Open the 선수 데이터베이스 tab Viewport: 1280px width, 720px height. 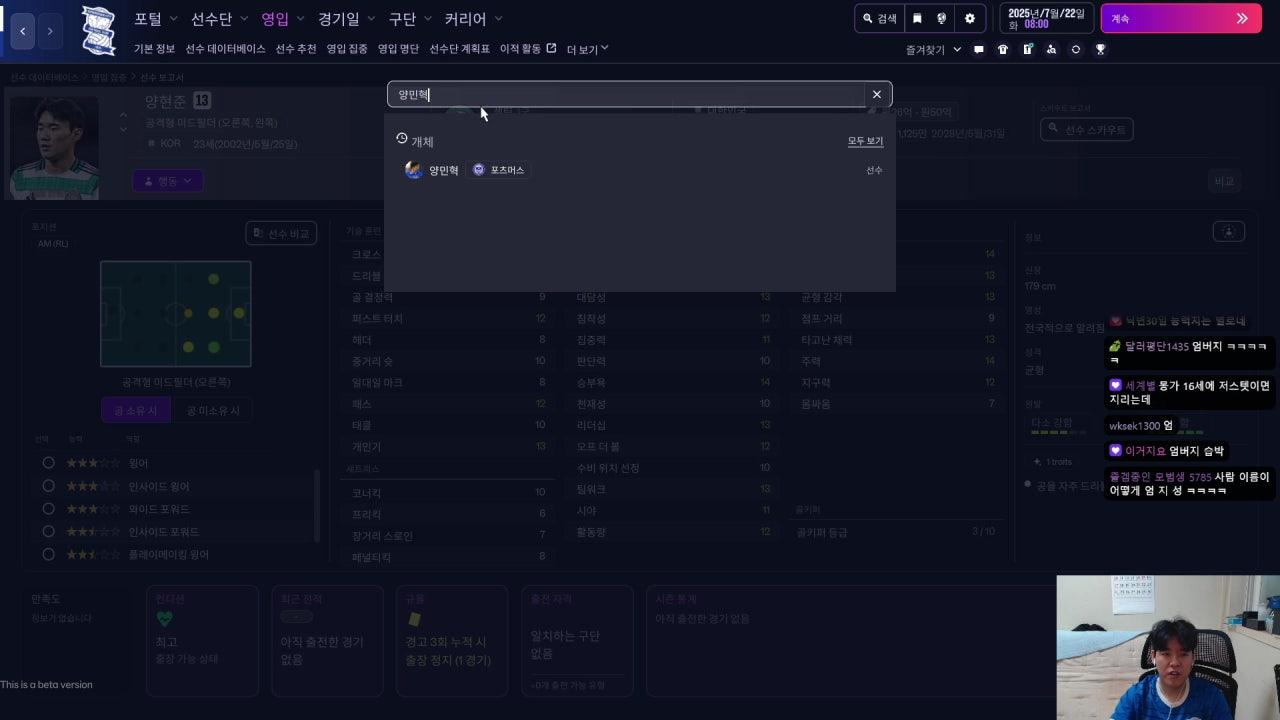coord(225,49)
